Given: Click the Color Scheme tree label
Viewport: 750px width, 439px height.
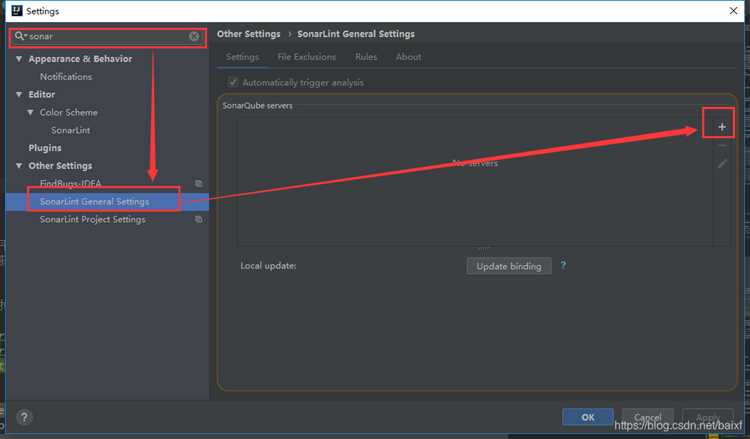Looking at the screenshot, I should 69,112.
